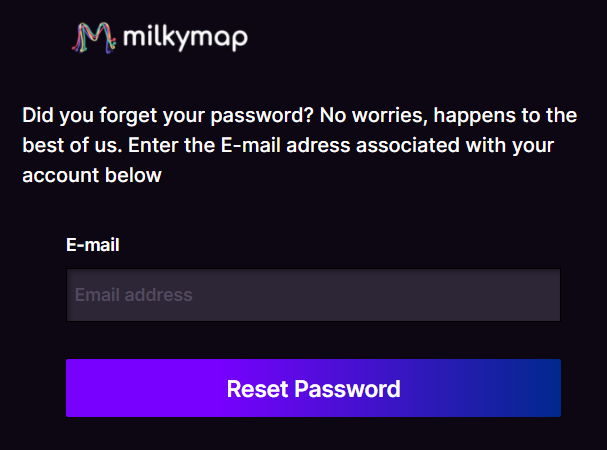The width and height of the screenshot is (607, 450).
Task: Click the letter "m" starting milkymap
Action: 134,38
